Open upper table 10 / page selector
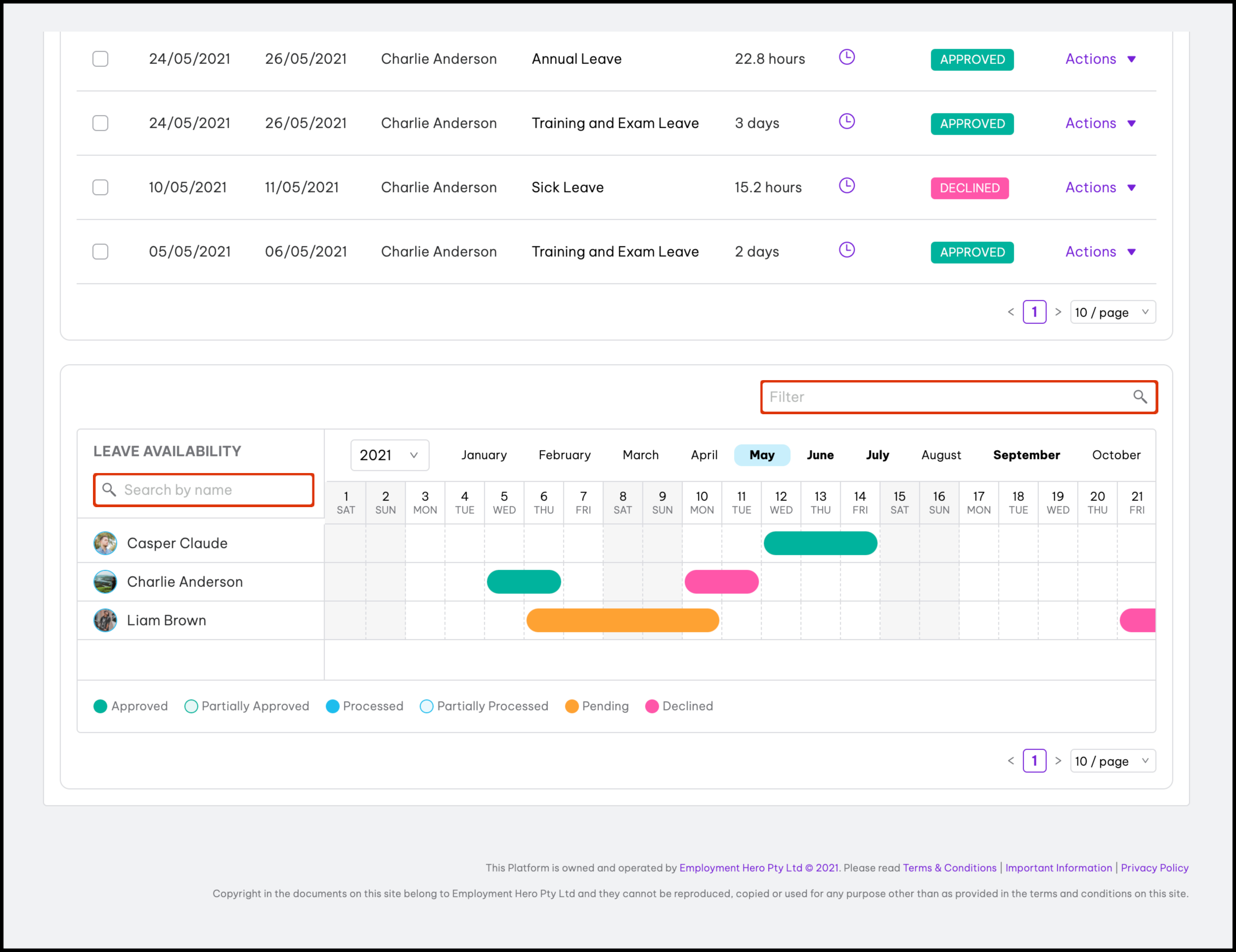Viewport: 1236px width, 952px height. pos(1112,312)
